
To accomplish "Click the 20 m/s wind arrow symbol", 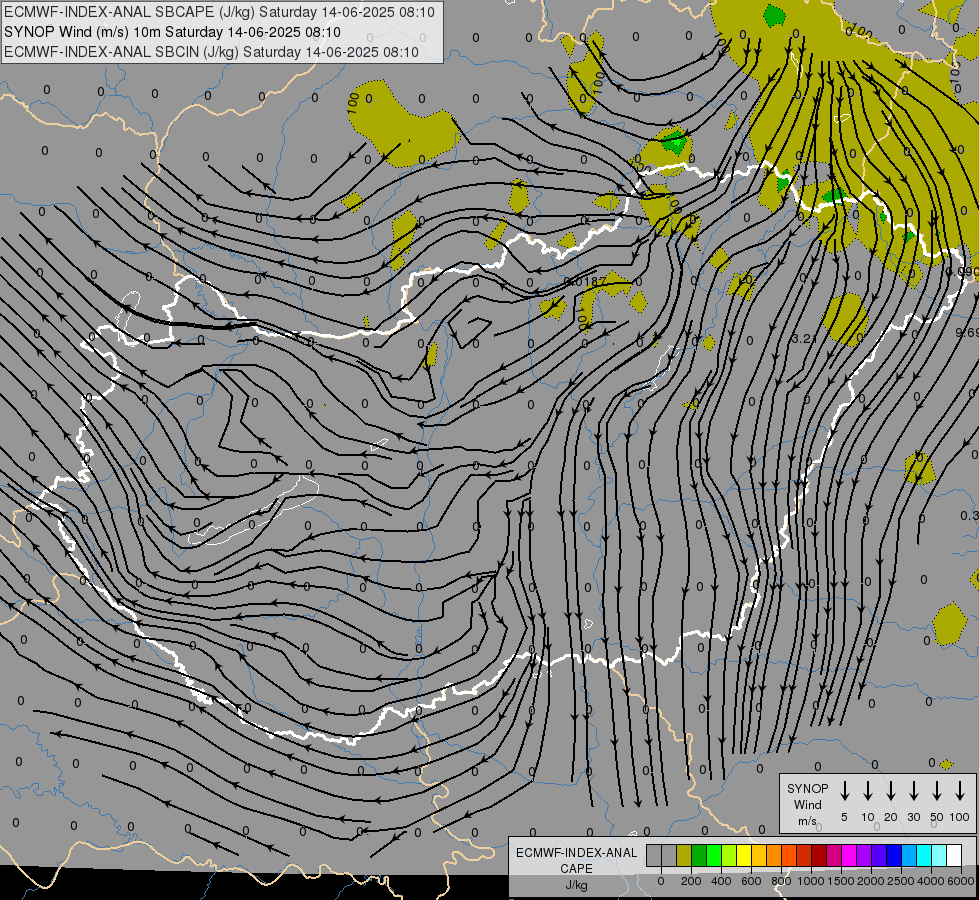I will 890,790.
